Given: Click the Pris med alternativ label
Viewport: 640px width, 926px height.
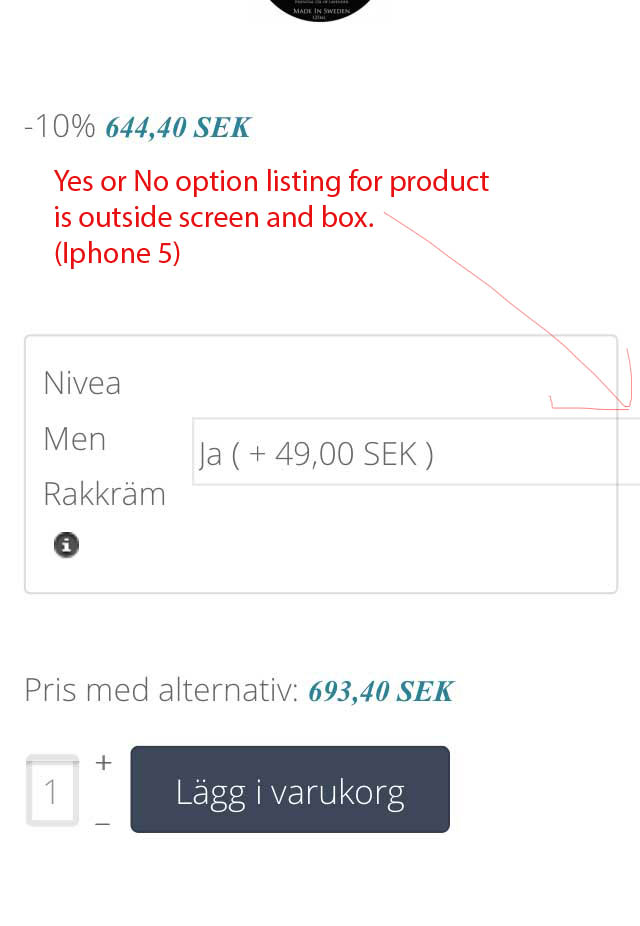Looking at the screenshot, I should click(161, 690).
